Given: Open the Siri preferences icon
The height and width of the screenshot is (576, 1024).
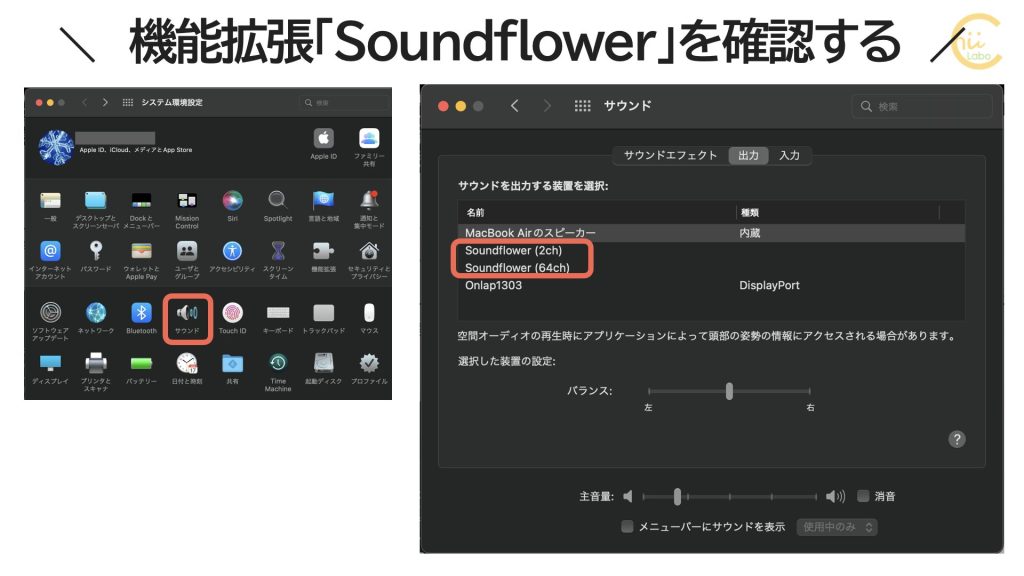Looking at the screenshot, I should (230, 199).
